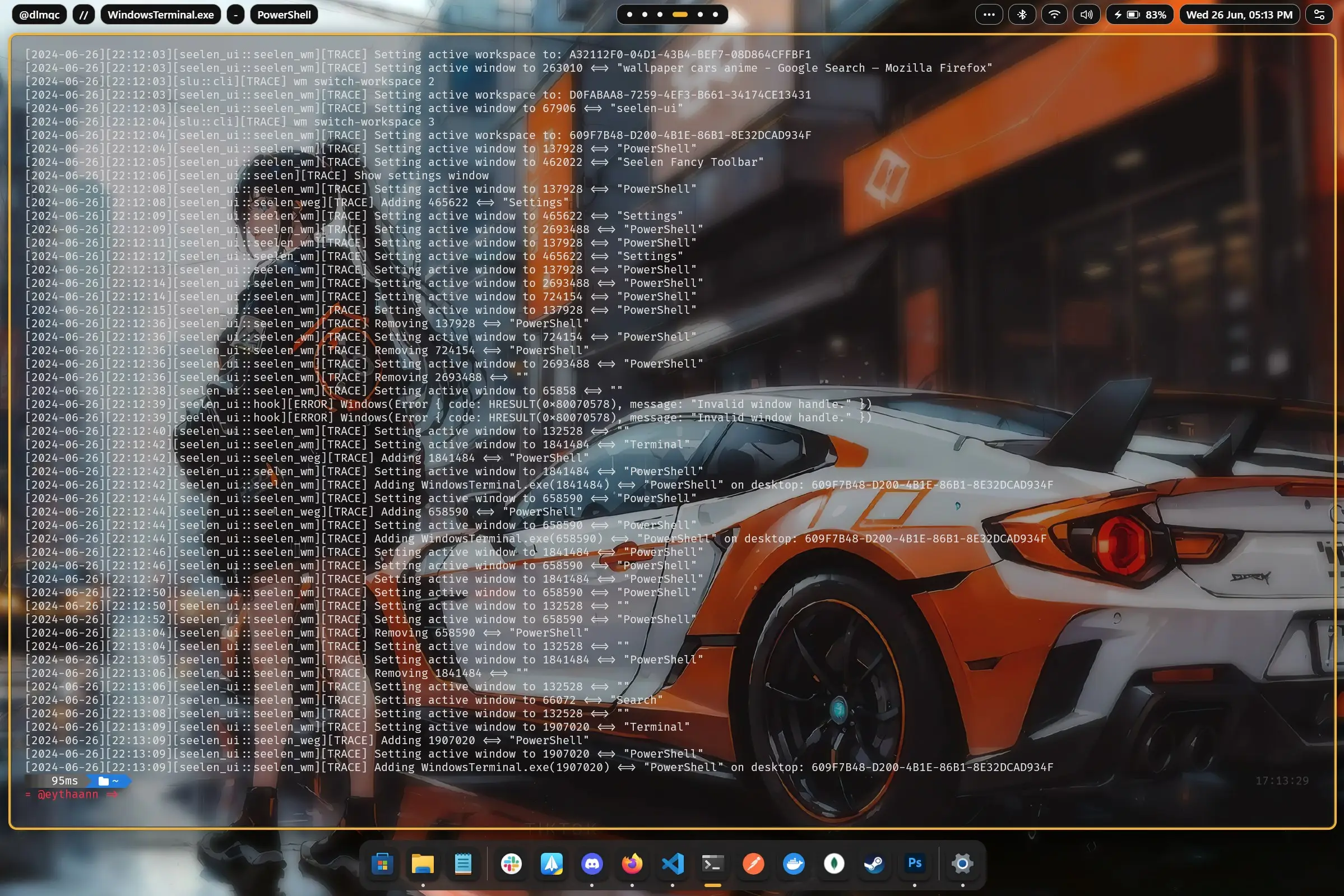Toggle Bluetooth in the toolbar
The image size is (1344, 896).
[x=1022, y=14]
